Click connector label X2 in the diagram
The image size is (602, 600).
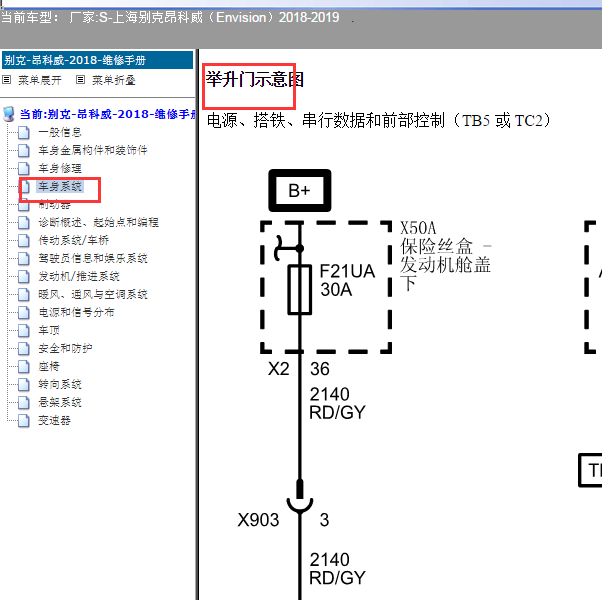pyautogui.click(x=279, y=369)
